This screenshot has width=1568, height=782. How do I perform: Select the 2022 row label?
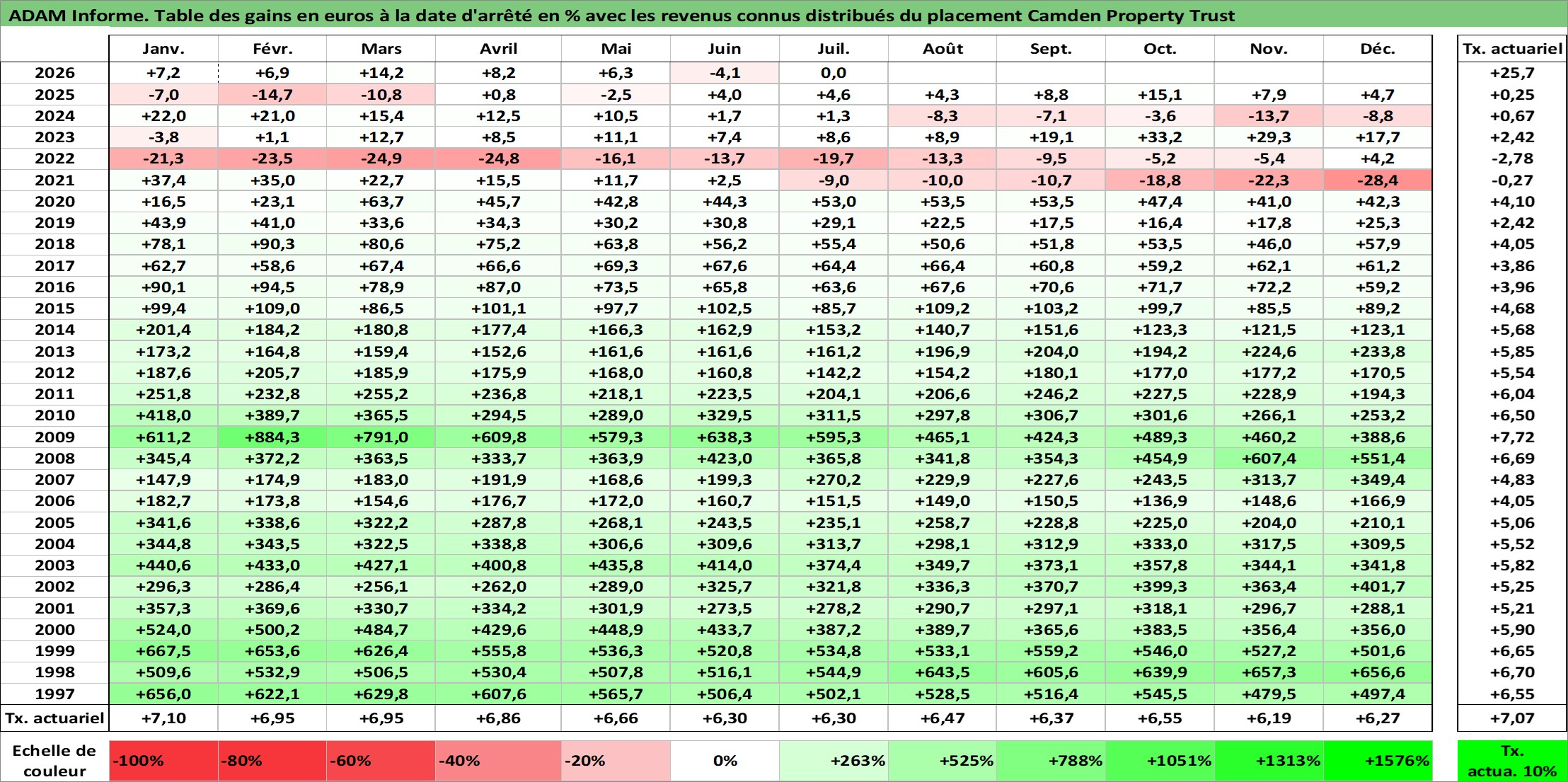[x=54, y=159]
